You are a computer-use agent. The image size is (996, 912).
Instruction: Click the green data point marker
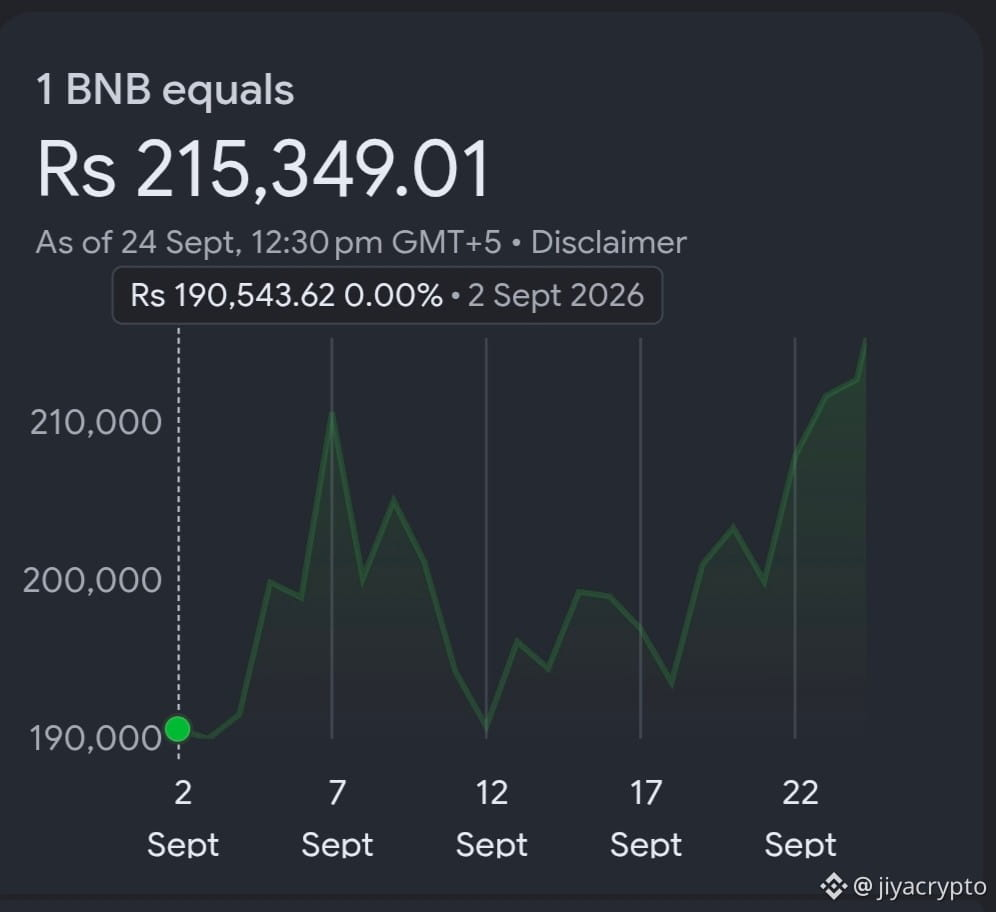[178, 728]
